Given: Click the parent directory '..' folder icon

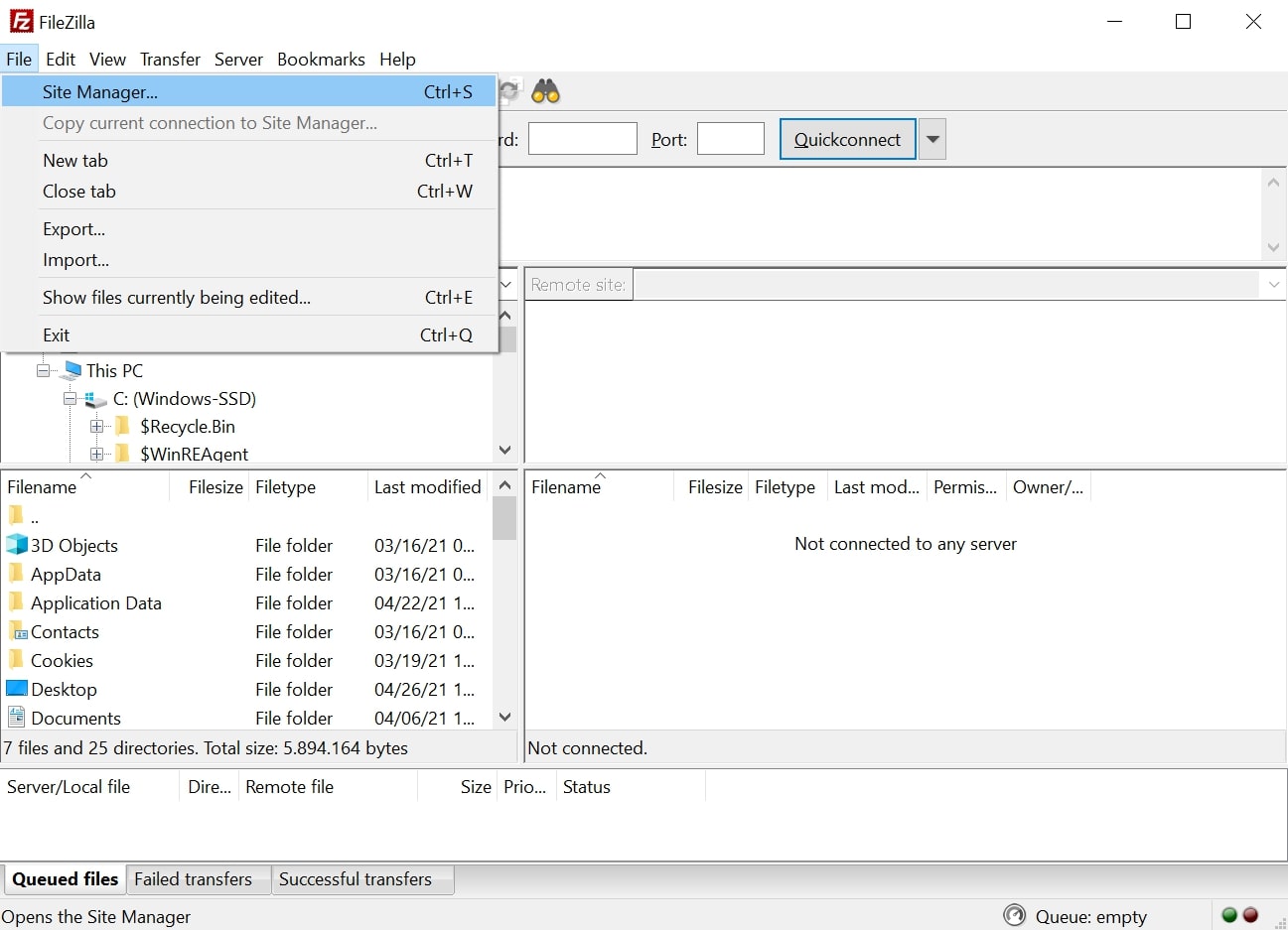Looking at the screenshot, I should point(16,515).
